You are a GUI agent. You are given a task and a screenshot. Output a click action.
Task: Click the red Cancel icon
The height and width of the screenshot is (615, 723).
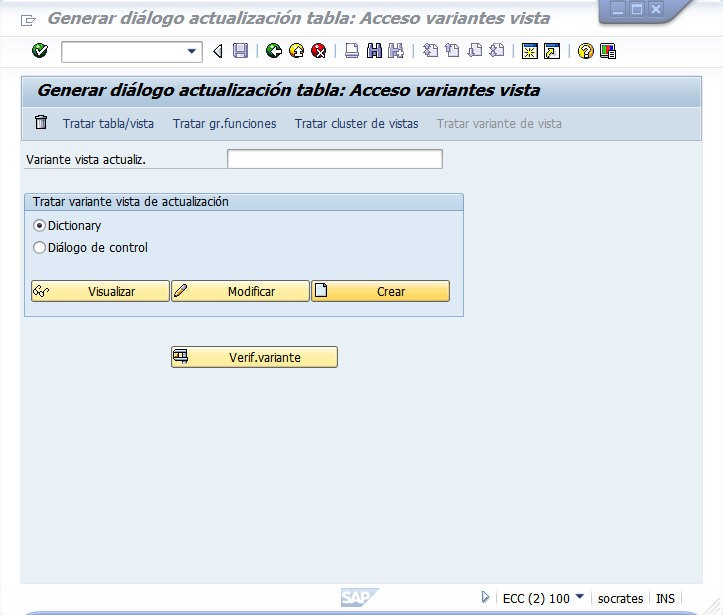click(318, 51)
